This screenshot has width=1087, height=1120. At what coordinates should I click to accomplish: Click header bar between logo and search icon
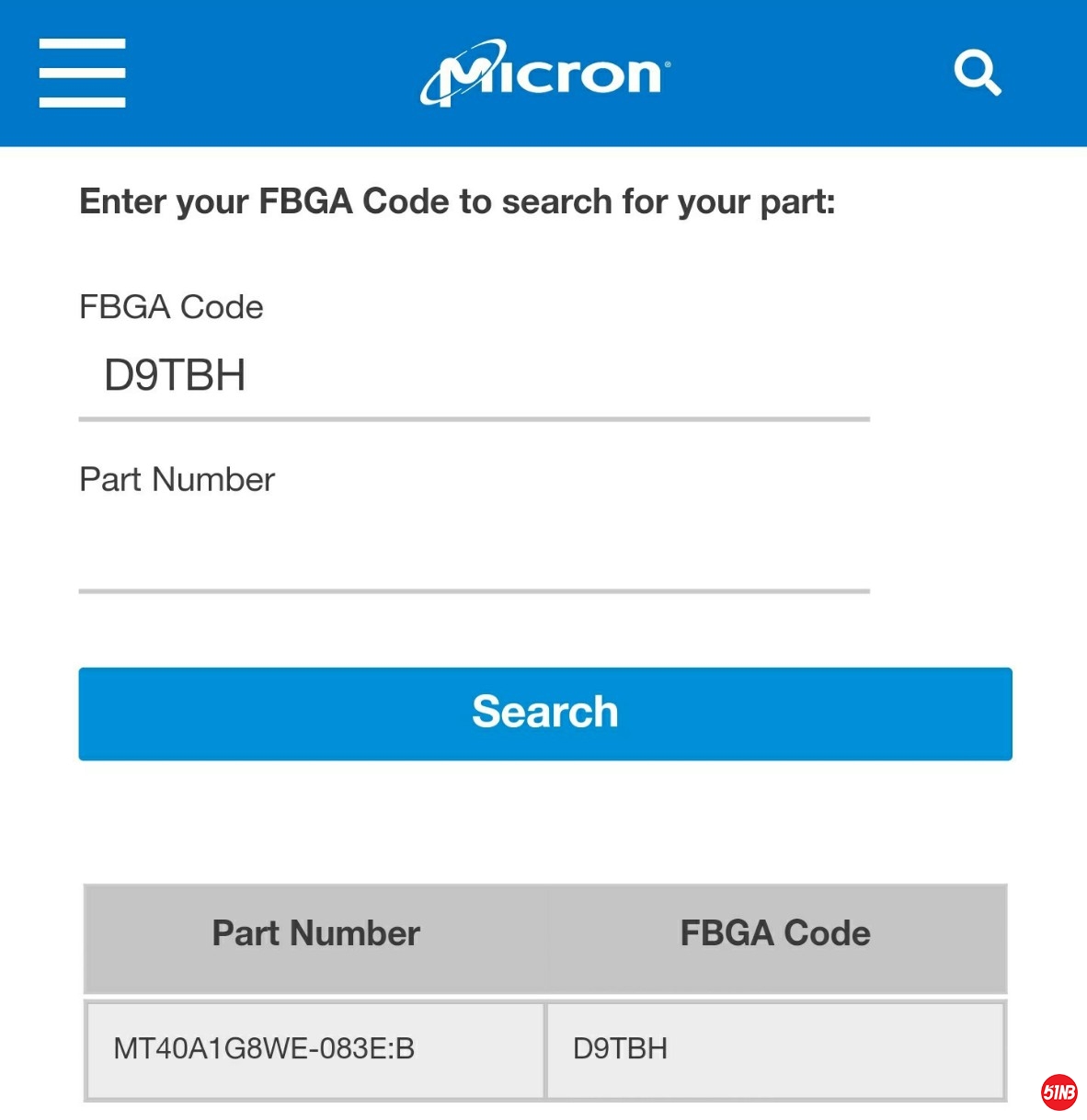tap(809, 73)
